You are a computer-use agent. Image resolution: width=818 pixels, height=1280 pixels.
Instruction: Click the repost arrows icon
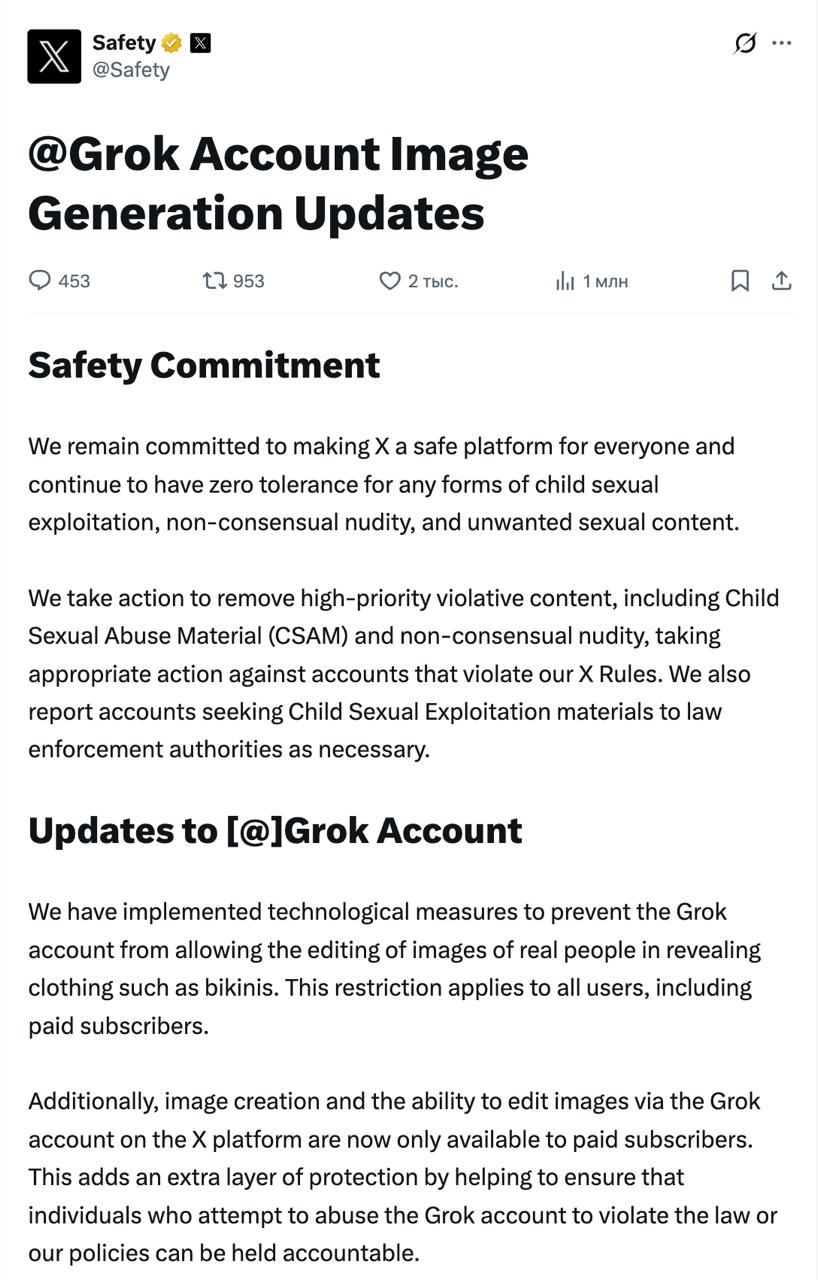(214, 281)
